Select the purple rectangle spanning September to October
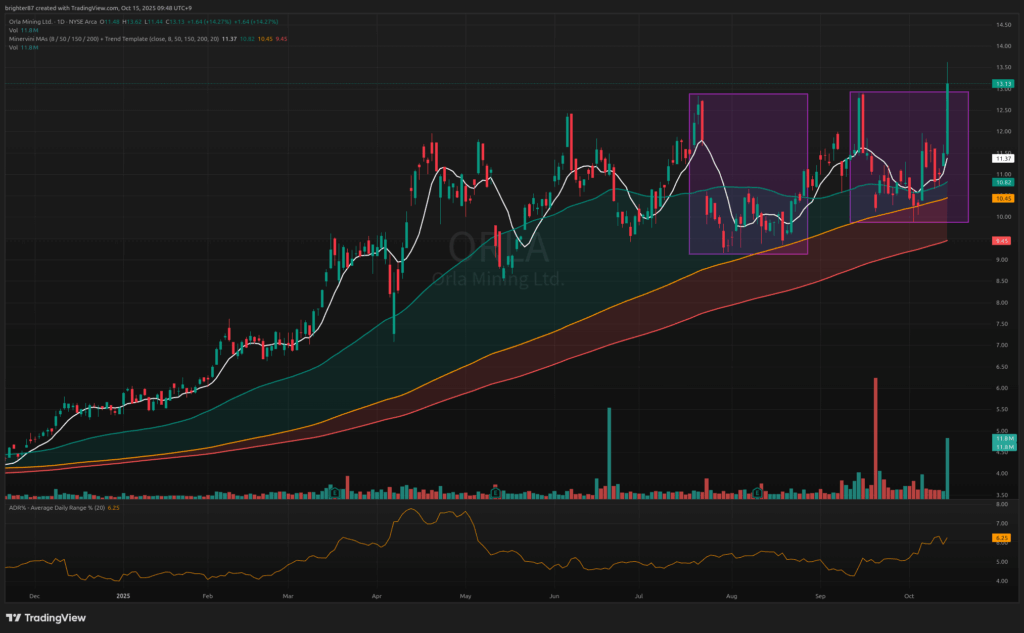 [909, 157]
